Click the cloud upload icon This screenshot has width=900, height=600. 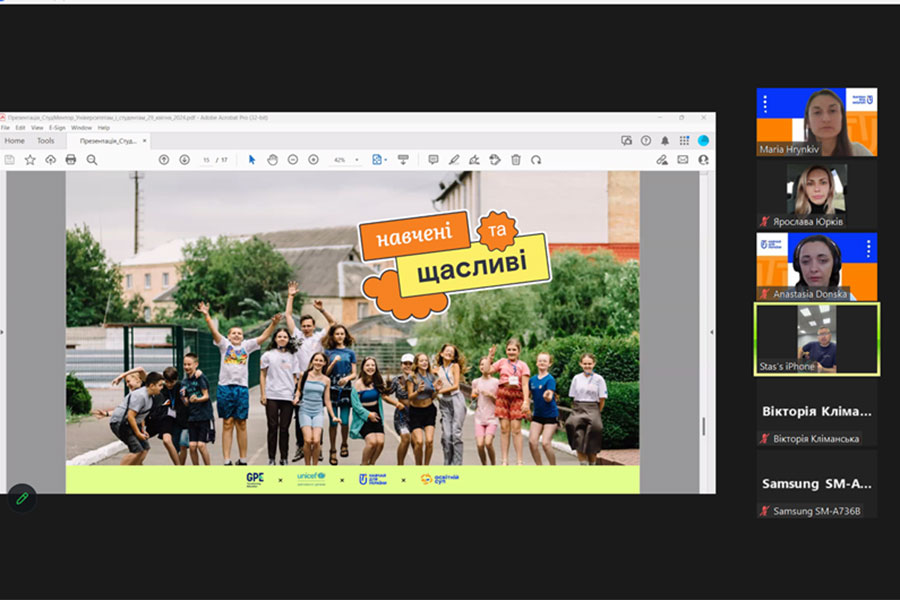click(51, 160)
